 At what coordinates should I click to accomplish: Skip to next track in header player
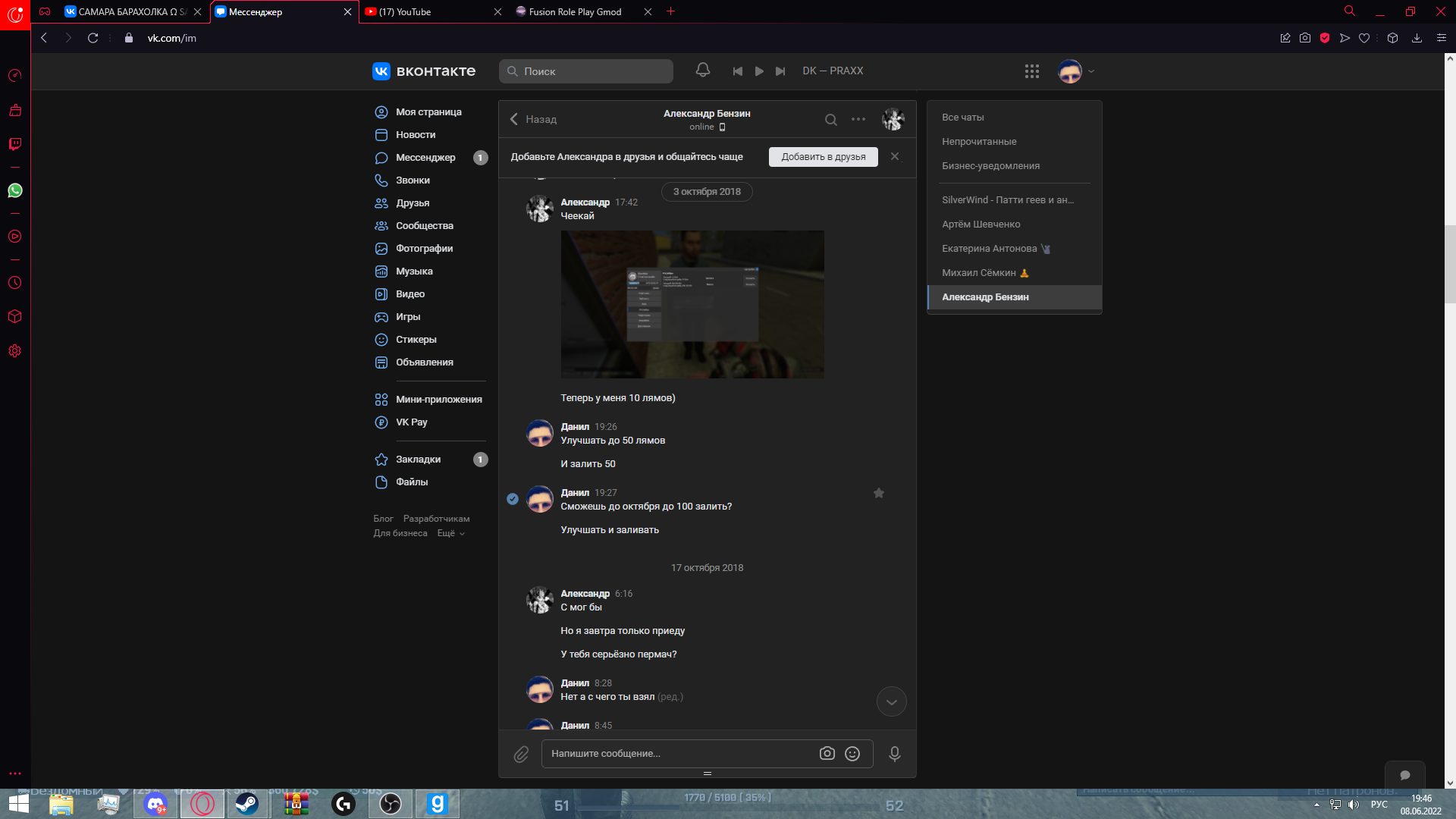click(780, 71)
